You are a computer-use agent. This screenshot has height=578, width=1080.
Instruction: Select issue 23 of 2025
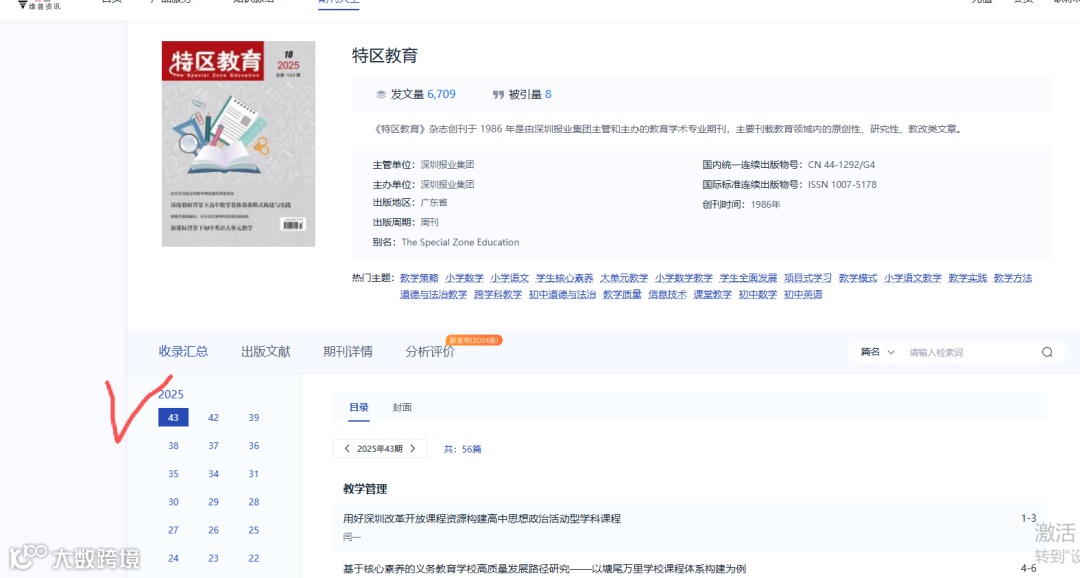click(x=214, y=559)
